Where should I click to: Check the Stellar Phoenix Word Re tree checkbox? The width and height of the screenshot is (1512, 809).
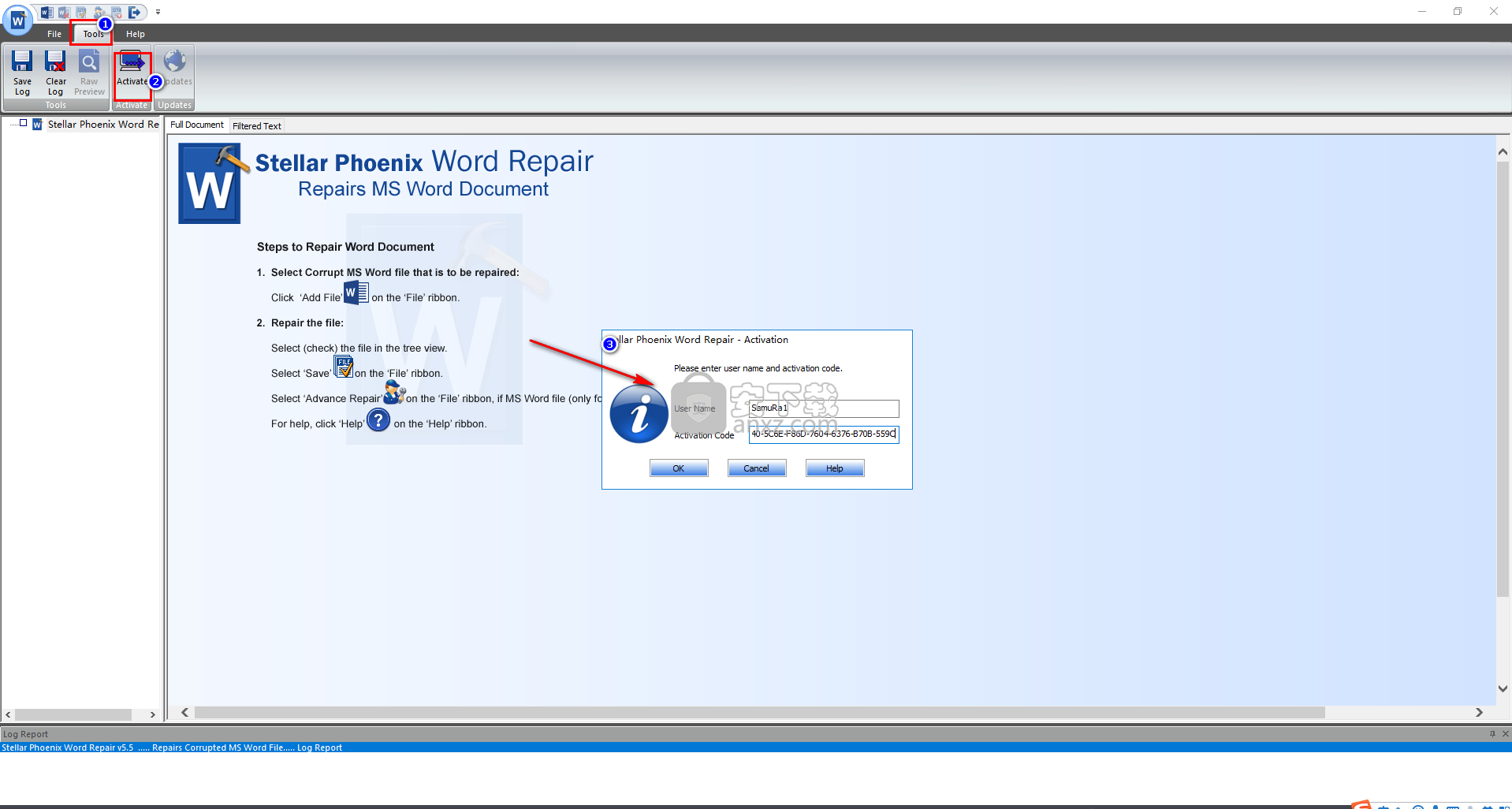24,123
